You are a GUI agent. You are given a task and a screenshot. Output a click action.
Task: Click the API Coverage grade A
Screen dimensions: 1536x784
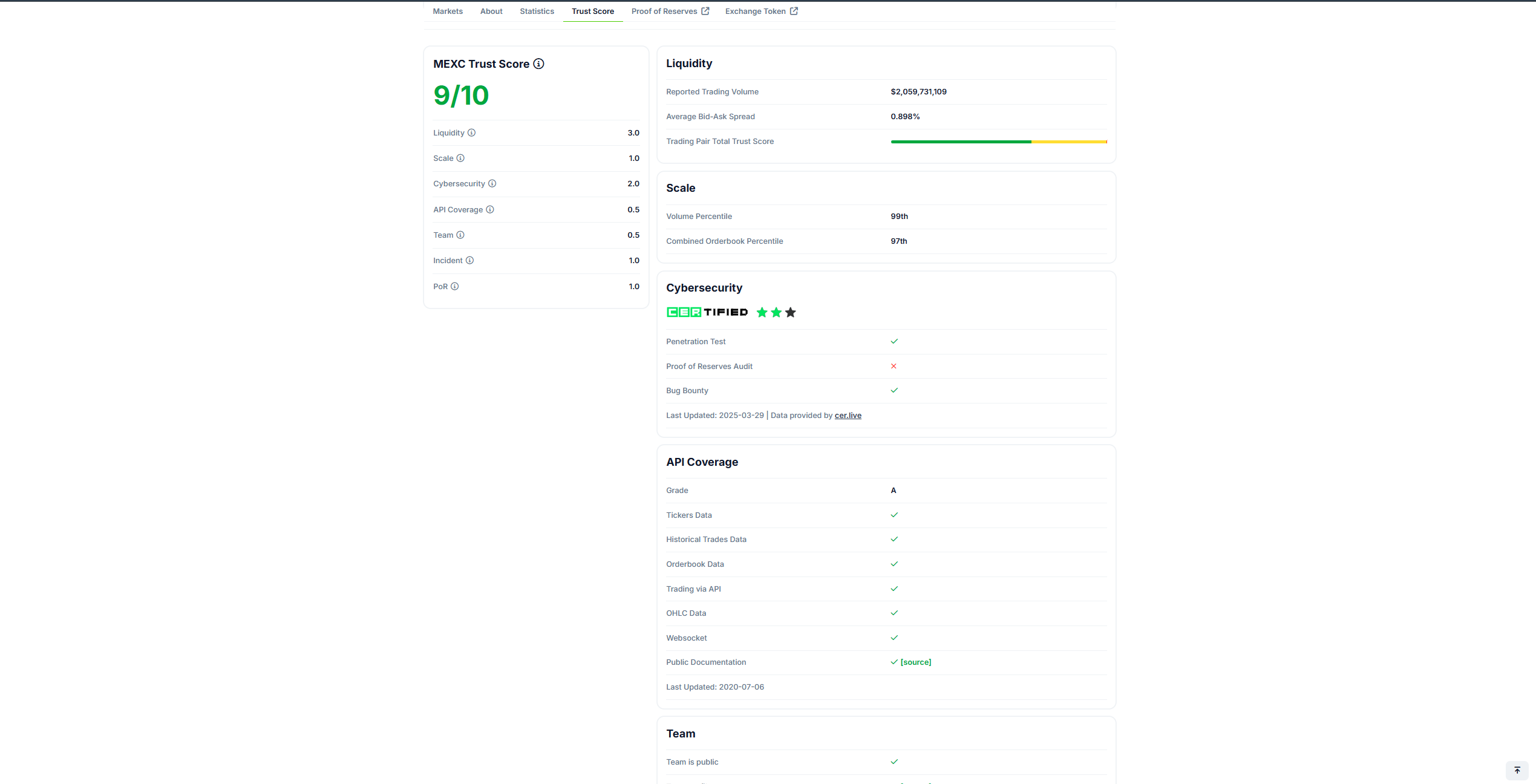pyautogui.click(x=893, y=490)
